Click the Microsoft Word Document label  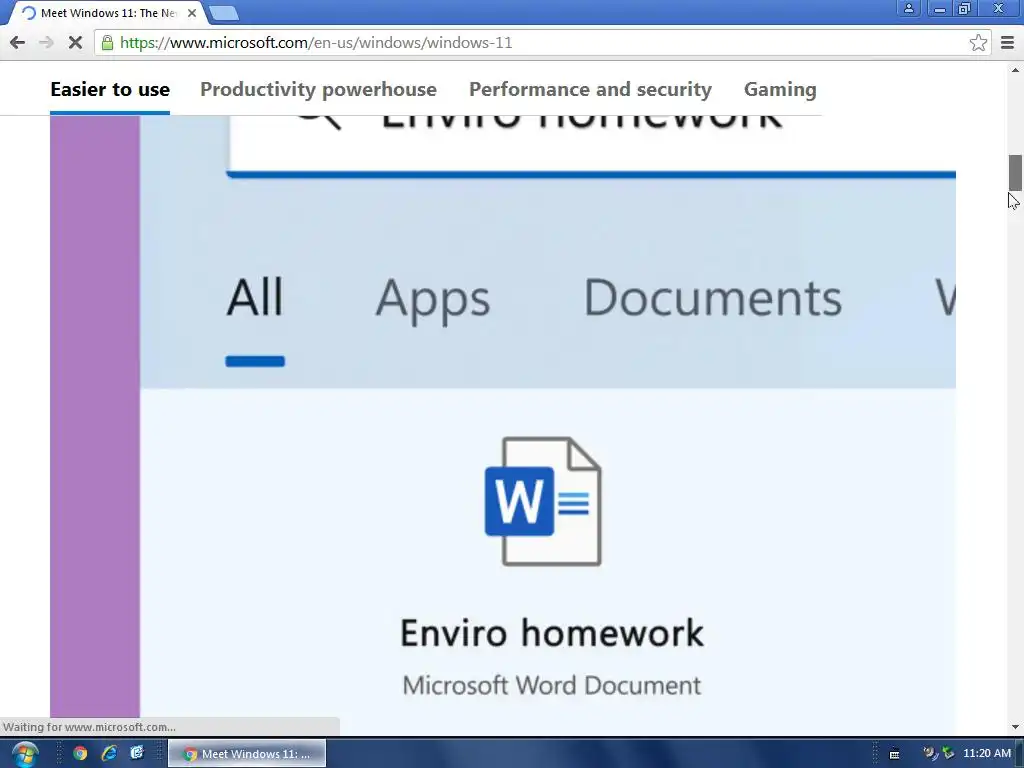[x=552, y=686]
